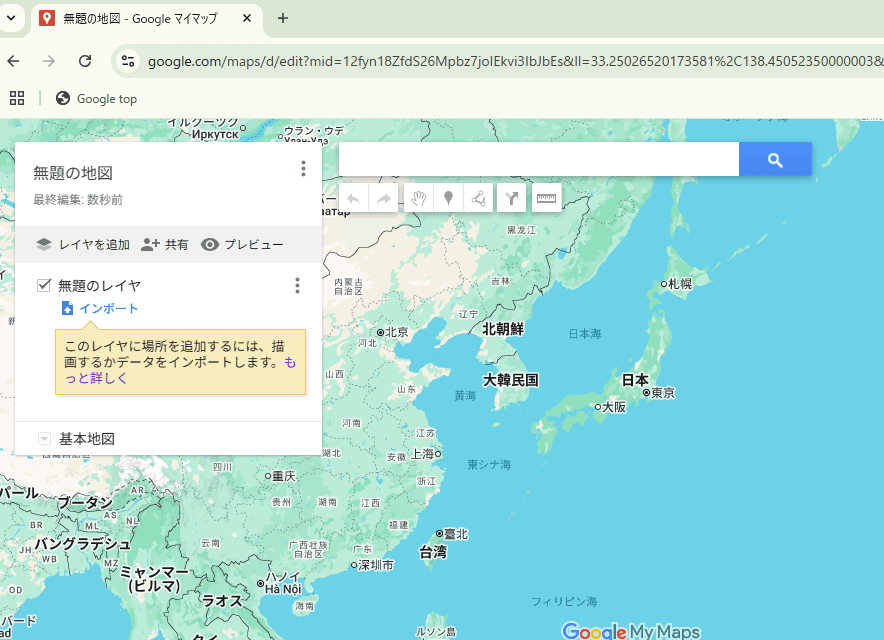Viewport: 884px width, 640px height.
Task: Select the ruler measure distance tool
Action: (x=546, y=198)
